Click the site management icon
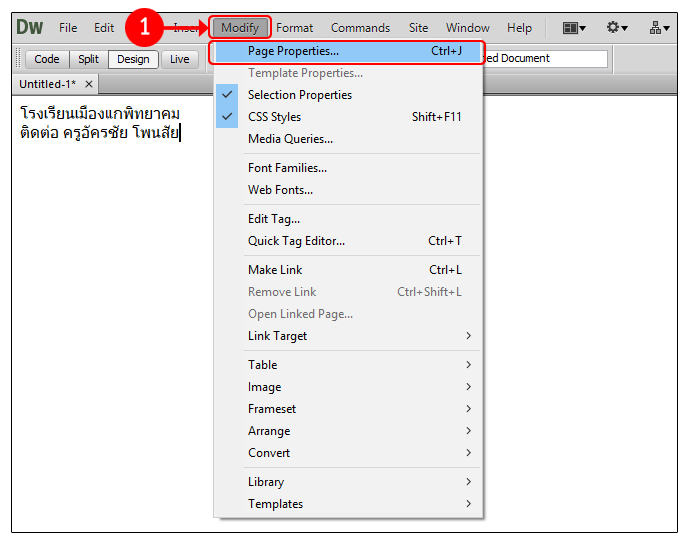691x539 pixels. (x=659, y=28)
